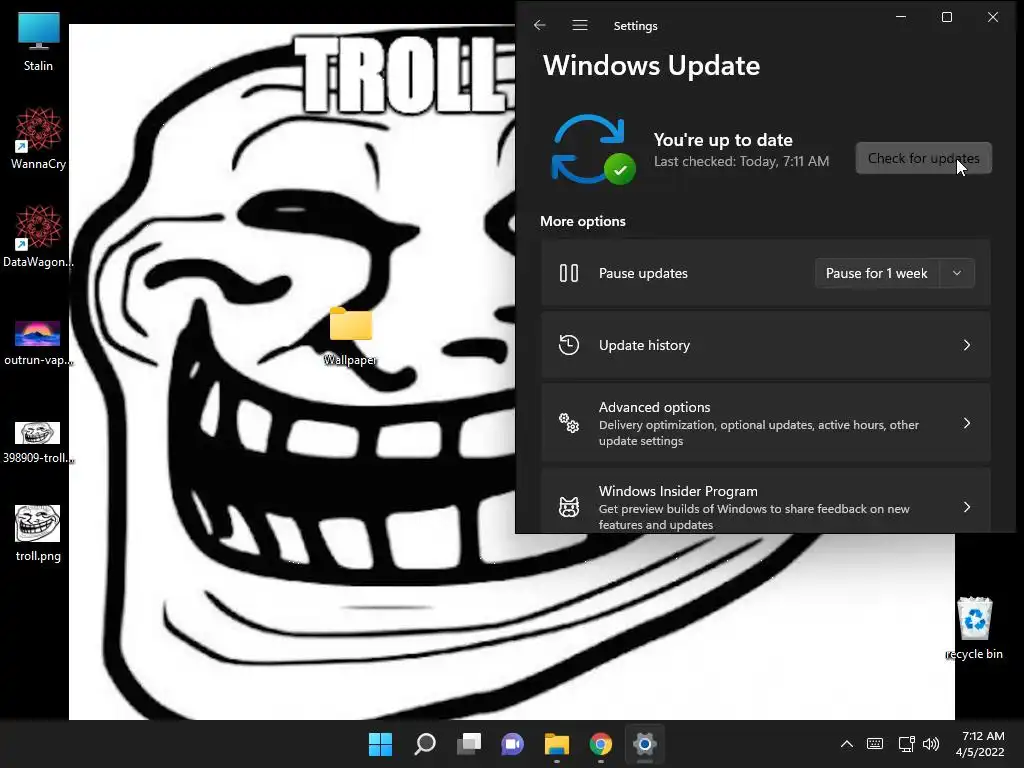Image resolution: width=1024 pixels, height=768 pixels.
Task: Open File Explorer from taskbar
Action: point(557,744)
